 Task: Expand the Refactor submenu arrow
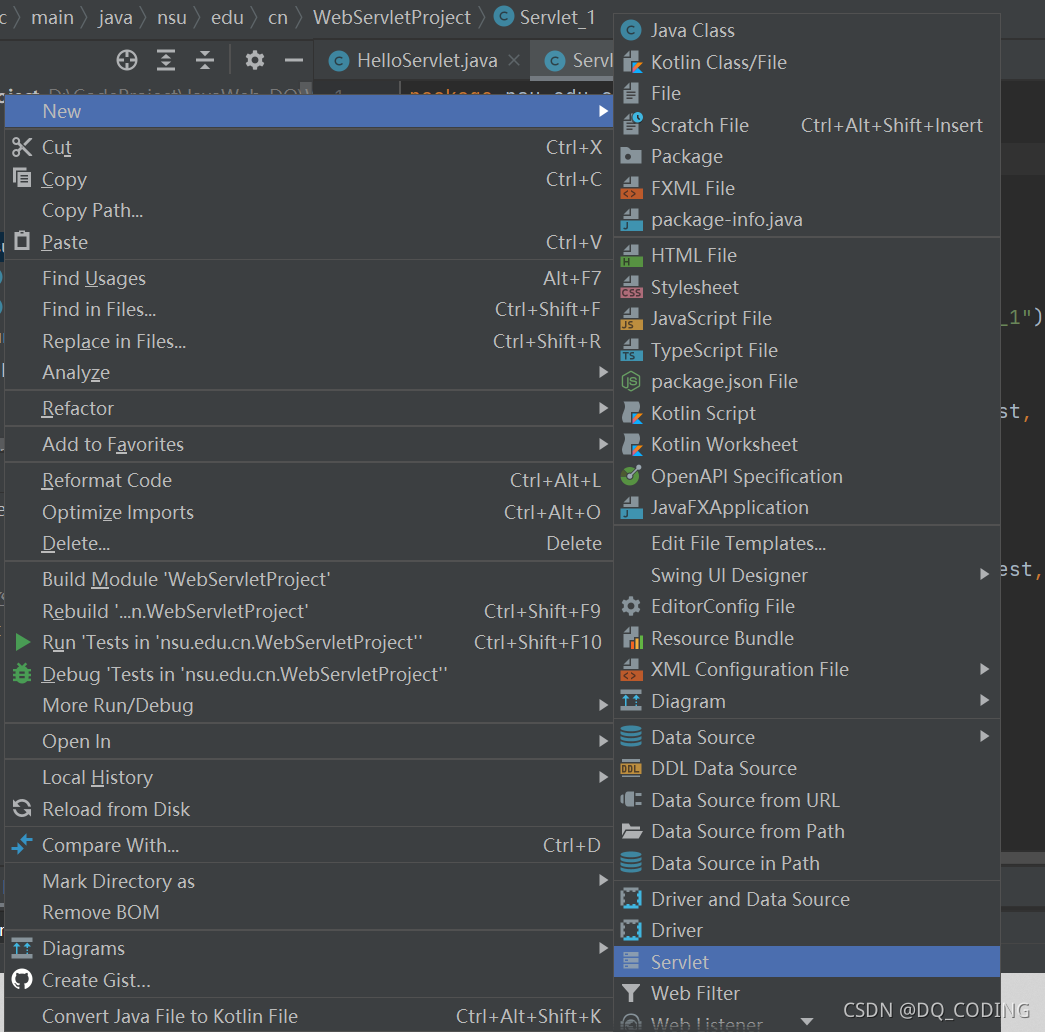(603, 408)
